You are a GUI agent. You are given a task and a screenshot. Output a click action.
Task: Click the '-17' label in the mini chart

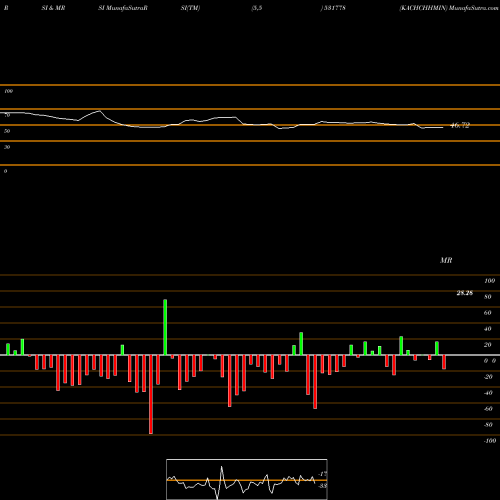(322, 474)
